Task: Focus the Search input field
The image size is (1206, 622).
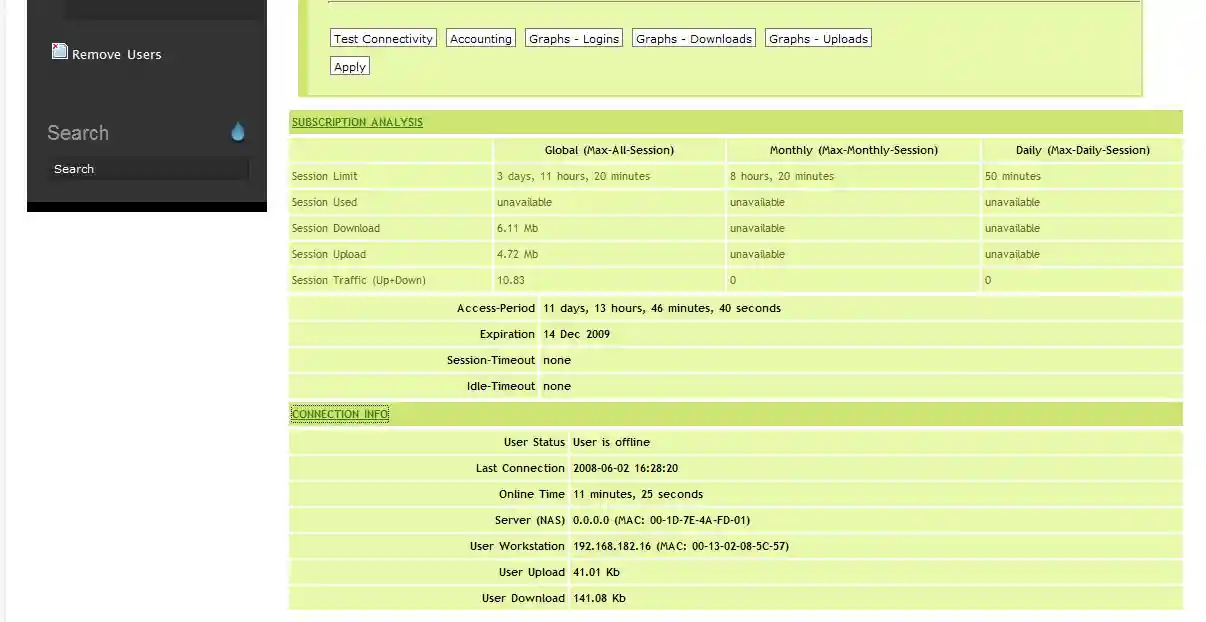Action: tap(148, 169)
